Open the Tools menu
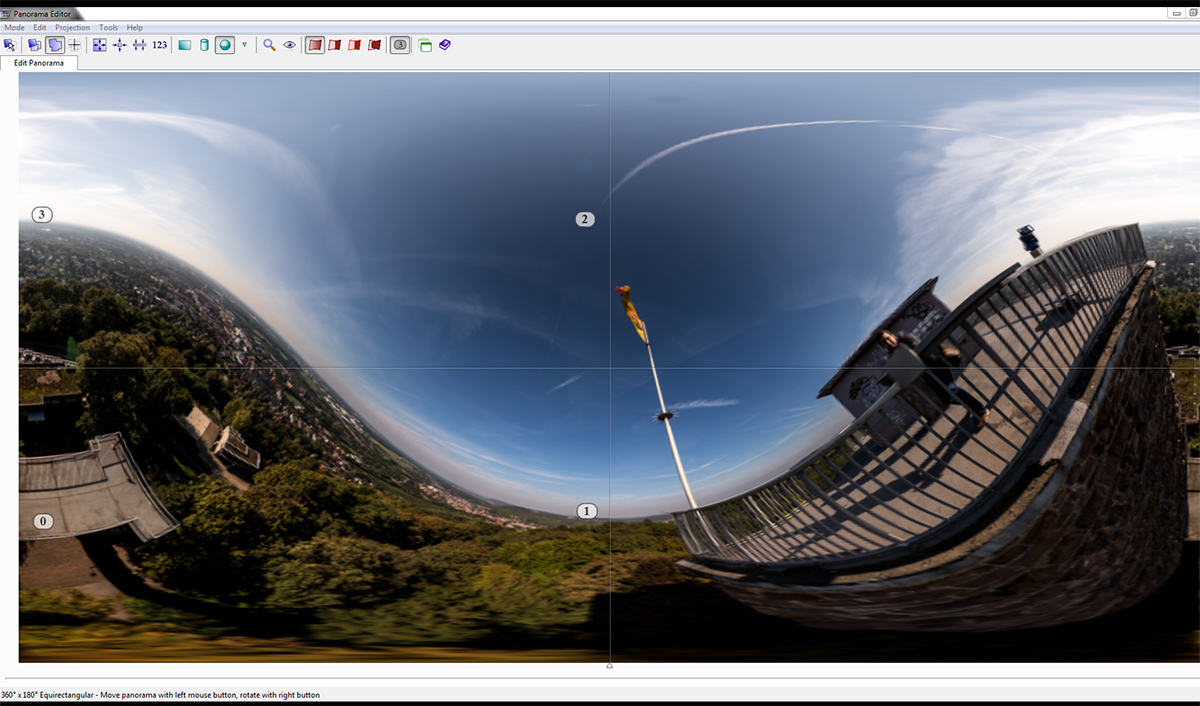 coord(108,27)
